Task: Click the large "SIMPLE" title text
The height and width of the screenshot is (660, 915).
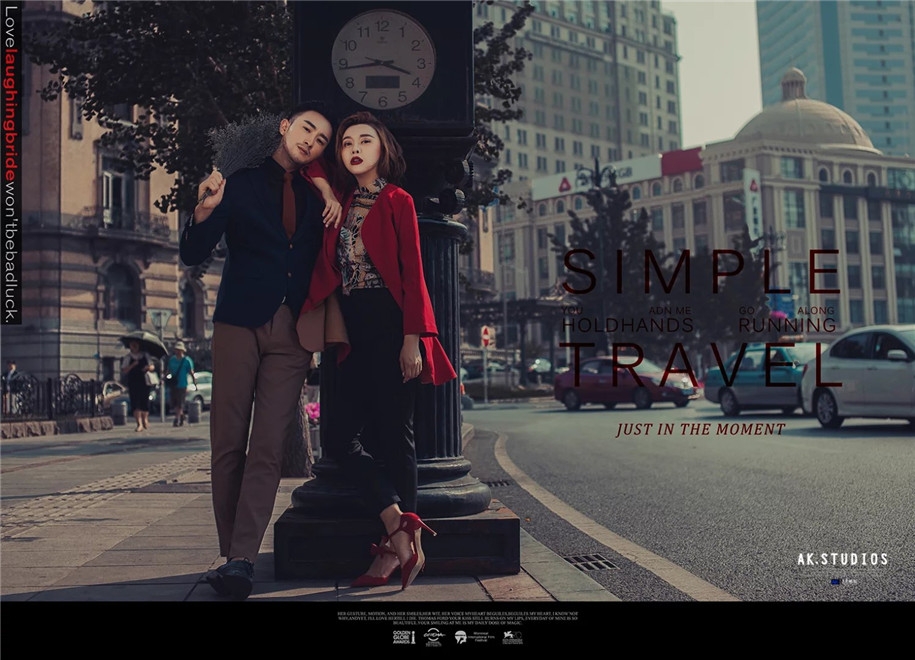Action: coord(701,271)
